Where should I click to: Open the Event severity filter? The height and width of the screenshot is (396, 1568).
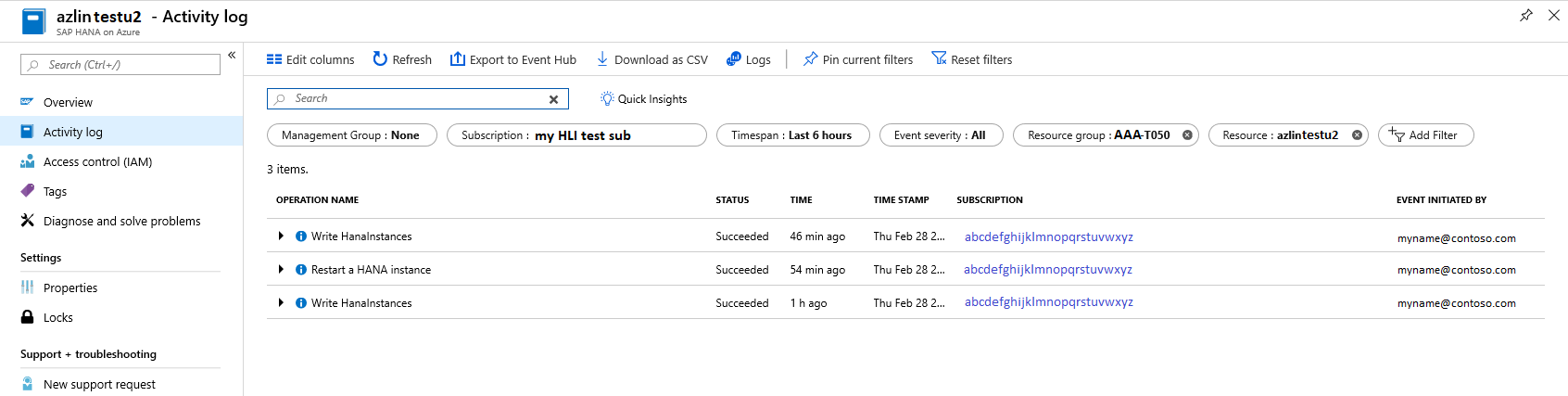pyautogui.click(x=942, y=135)
